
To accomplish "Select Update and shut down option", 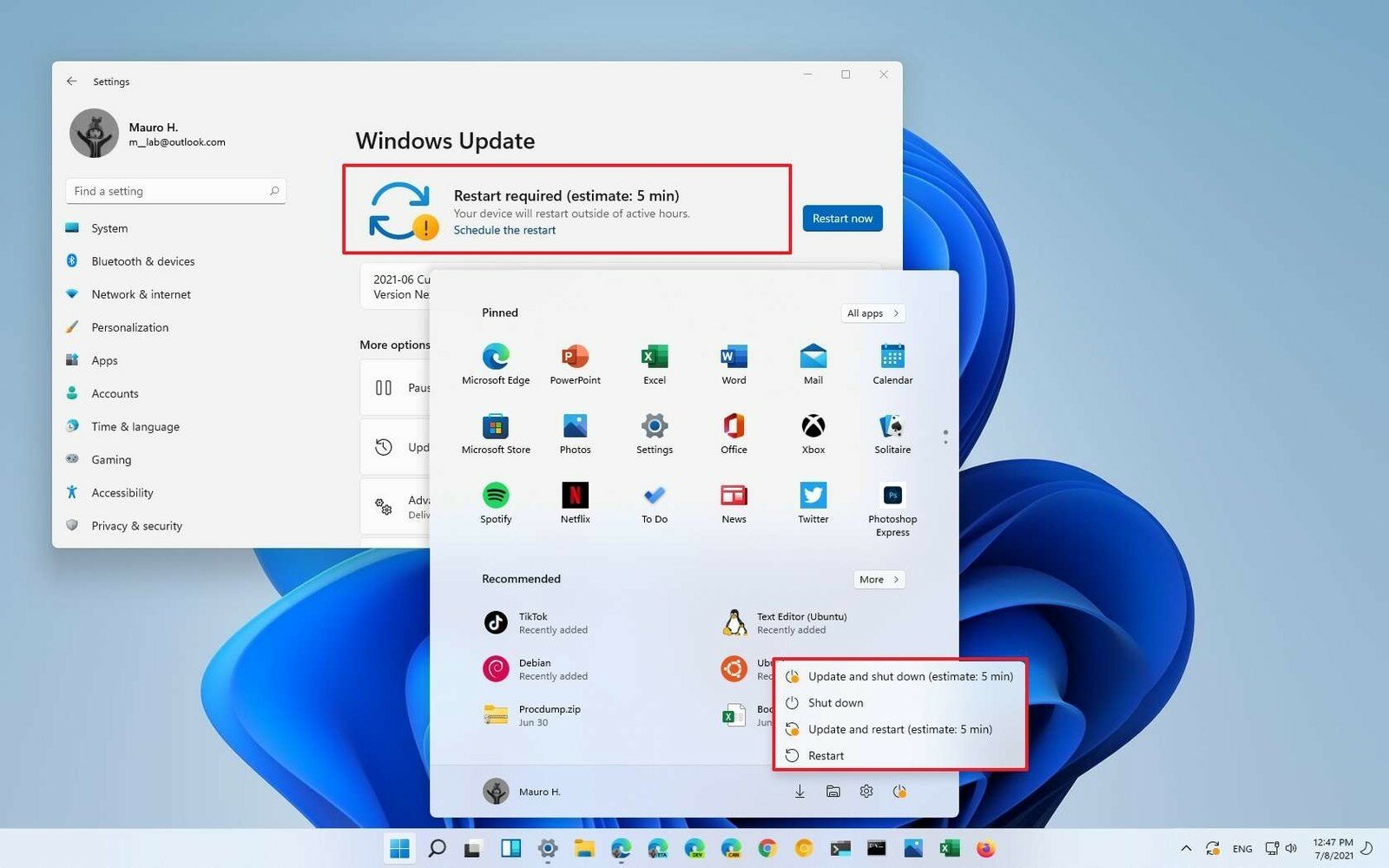I will pyautogui.click(x=910, y=676).
